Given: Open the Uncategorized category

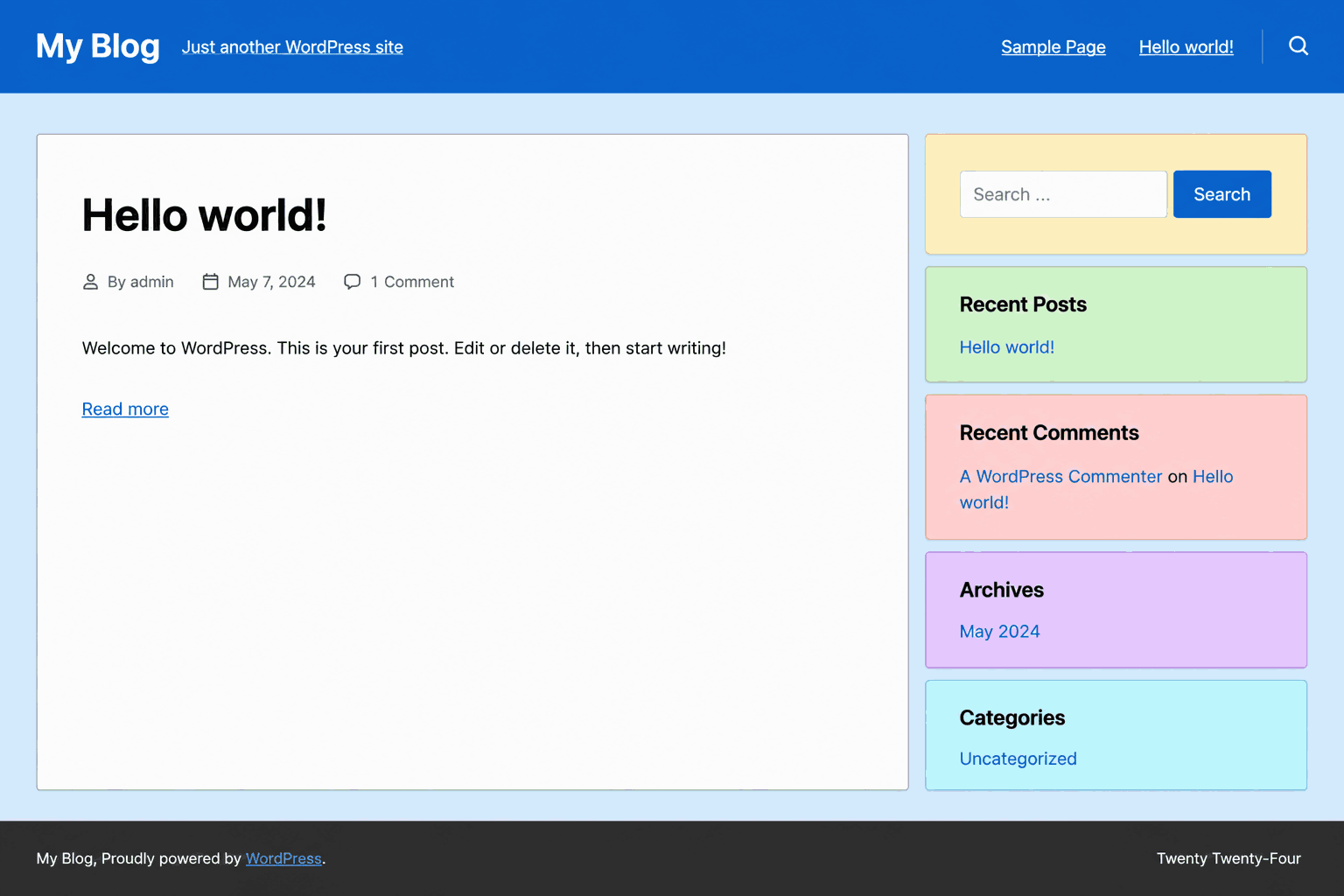Looking at the screenshot, I should point(1018,759).
